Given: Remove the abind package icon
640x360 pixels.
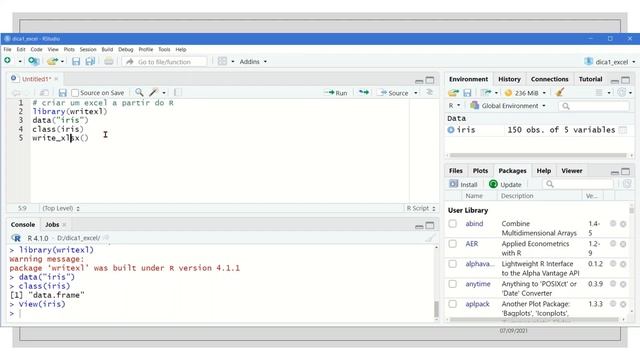Looking at the screenshot, I should 623,224.
